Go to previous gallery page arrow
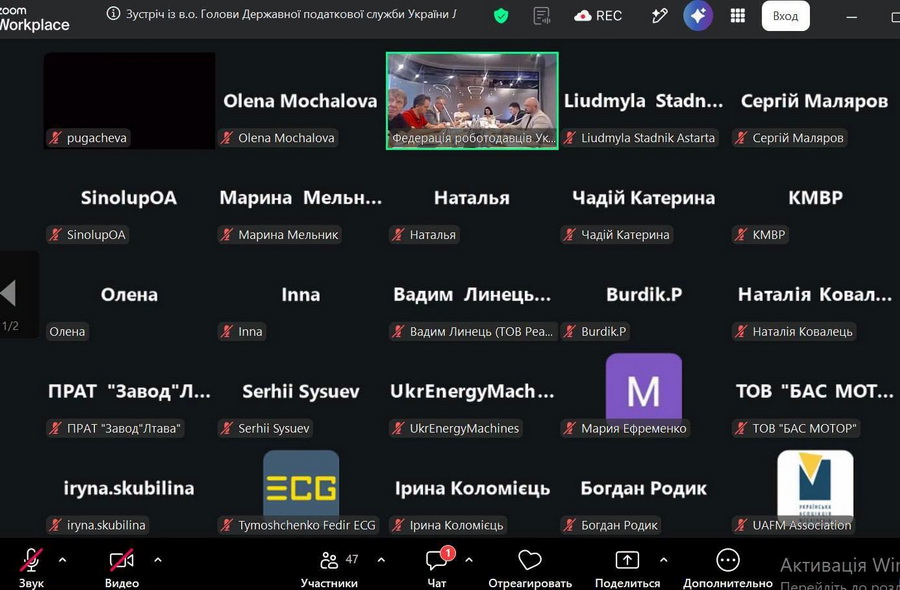This screenshot has height=590, width=900. (x=8, y=293)
